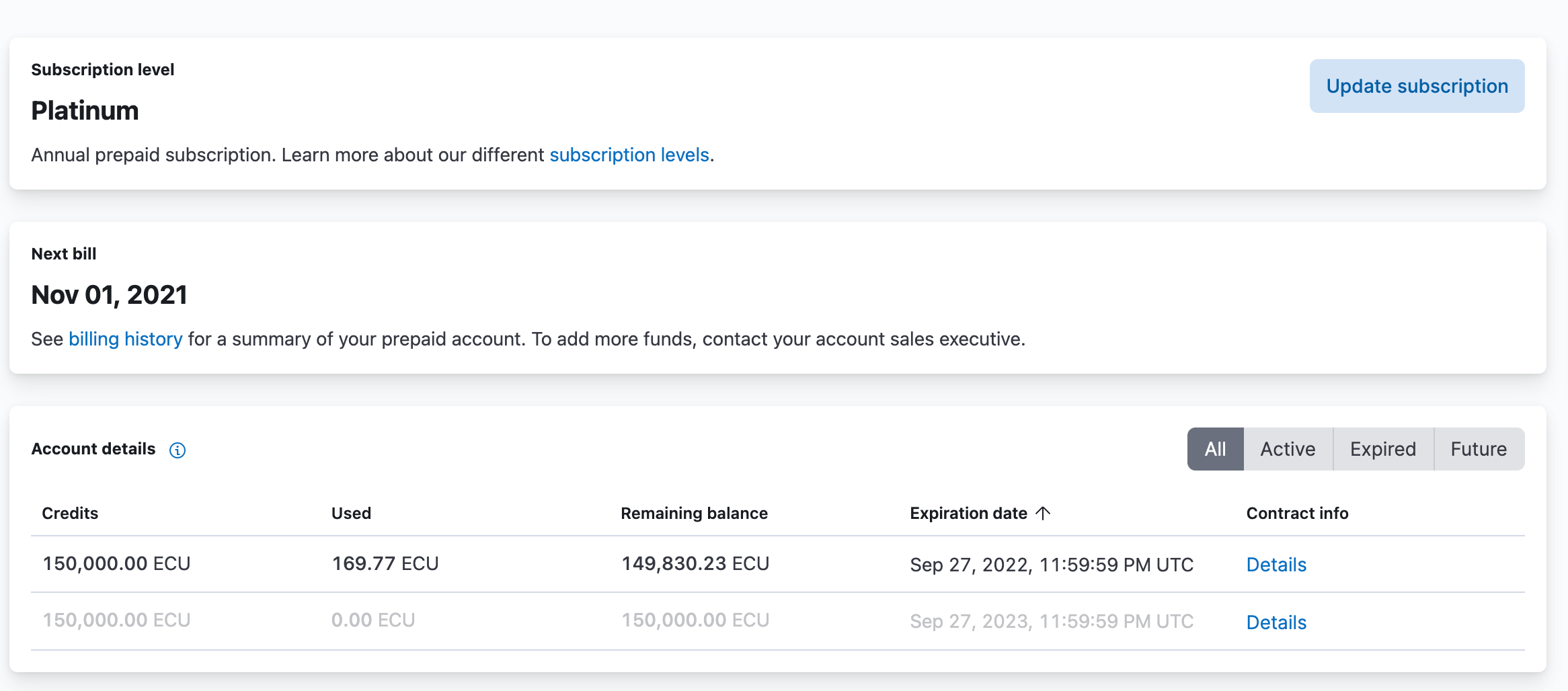Open the subscription levels link
Viewport: 1568px width, 691px height.
click(629, 155)
